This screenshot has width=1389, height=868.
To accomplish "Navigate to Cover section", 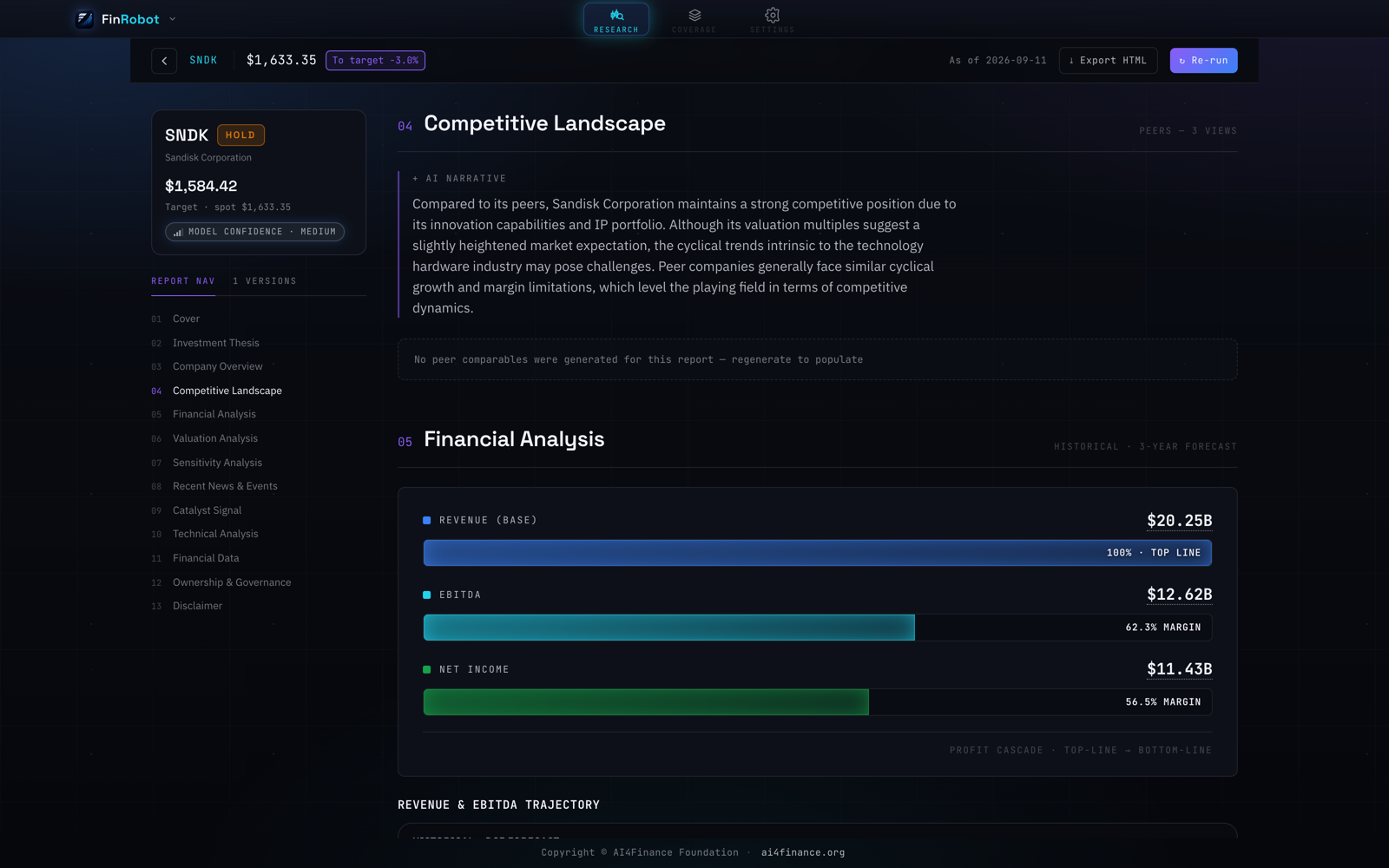I will pyautogui.click(x=186, y=319).
